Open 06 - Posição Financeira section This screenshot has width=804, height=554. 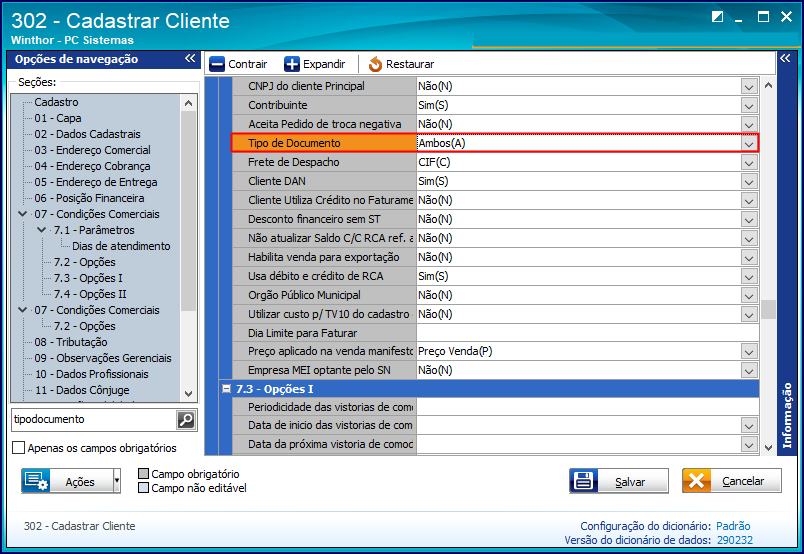tap(89, 197)
